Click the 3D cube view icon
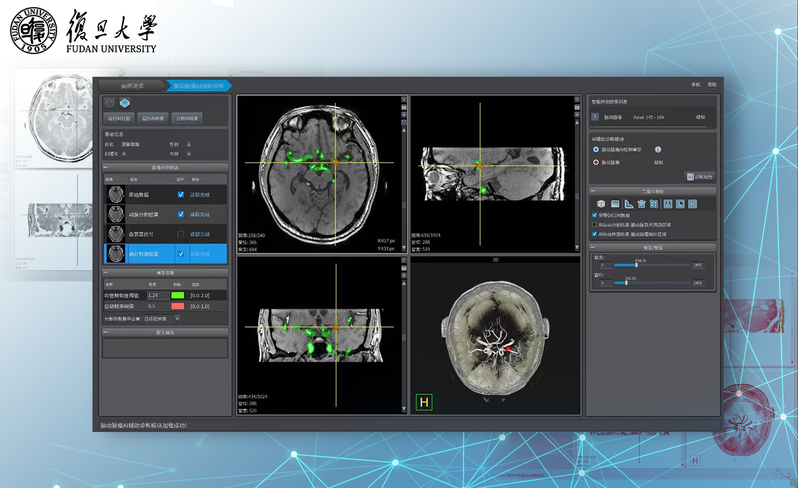The height and width of the screenshot is (488, 798). pos(600,204)
